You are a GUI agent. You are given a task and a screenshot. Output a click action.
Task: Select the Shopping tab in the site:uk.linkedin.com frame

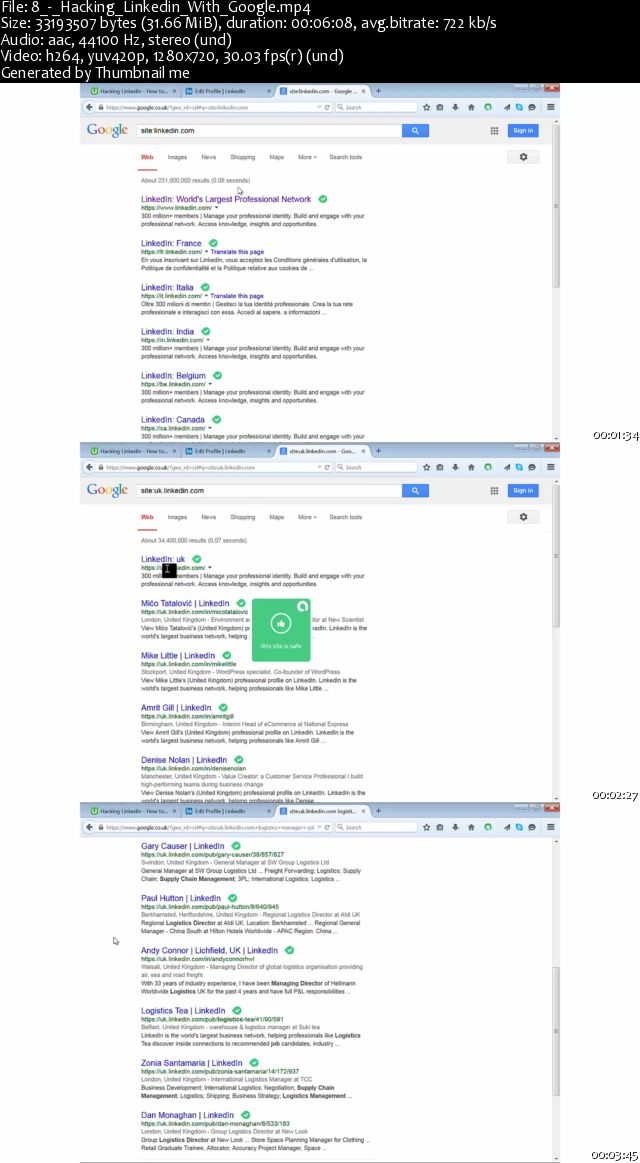tap(243, 517)
